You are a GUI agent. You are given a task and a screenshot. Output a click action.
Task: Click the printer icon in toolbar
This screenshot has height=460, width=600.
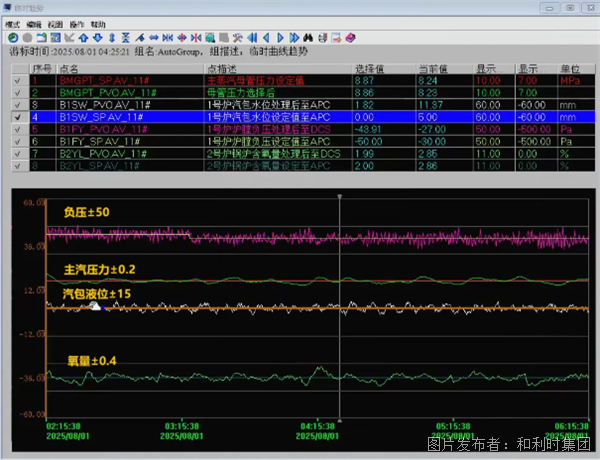point(324,38)
